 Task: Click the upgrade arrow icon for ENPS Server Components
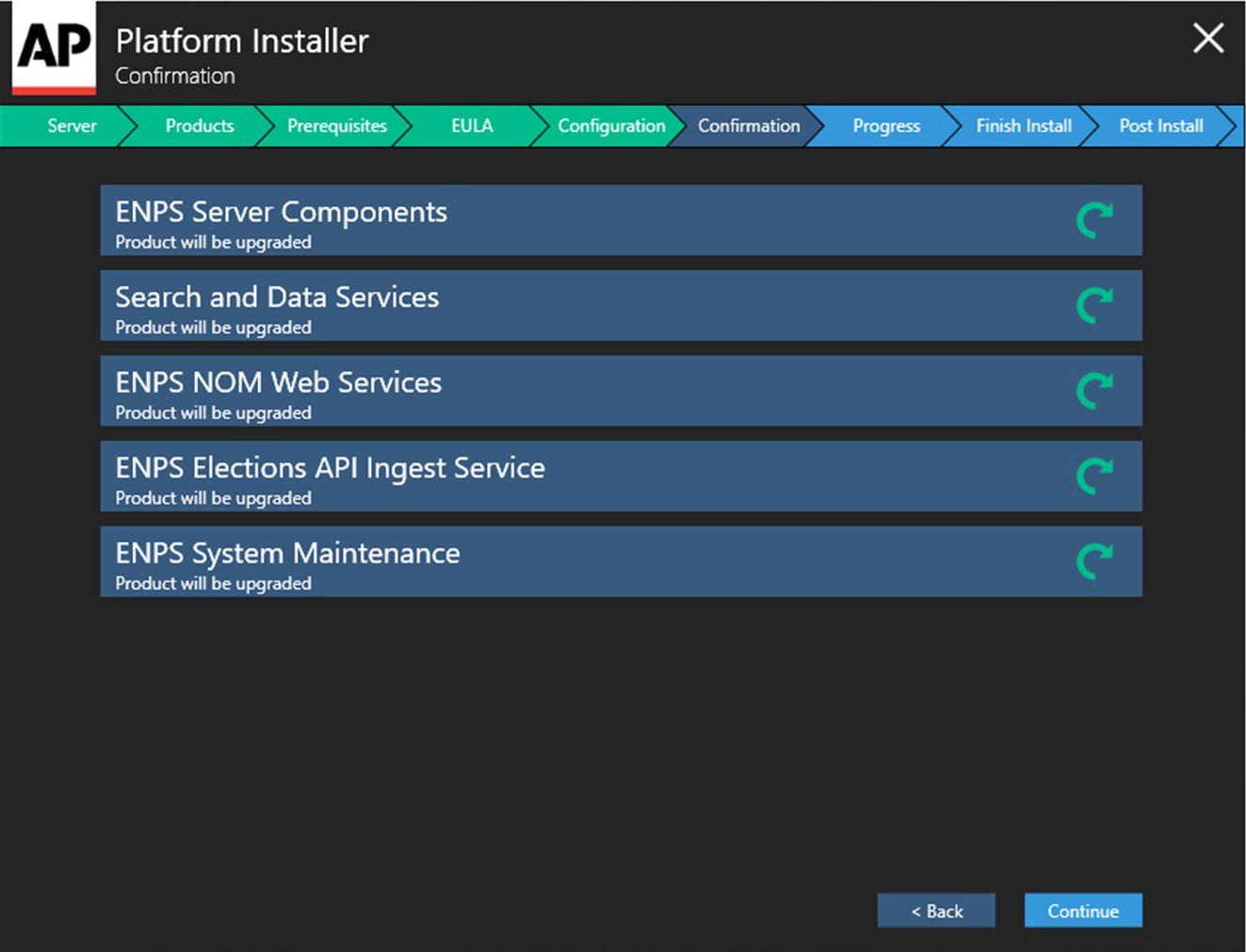pyautogui.click(x=1094, y=220)
